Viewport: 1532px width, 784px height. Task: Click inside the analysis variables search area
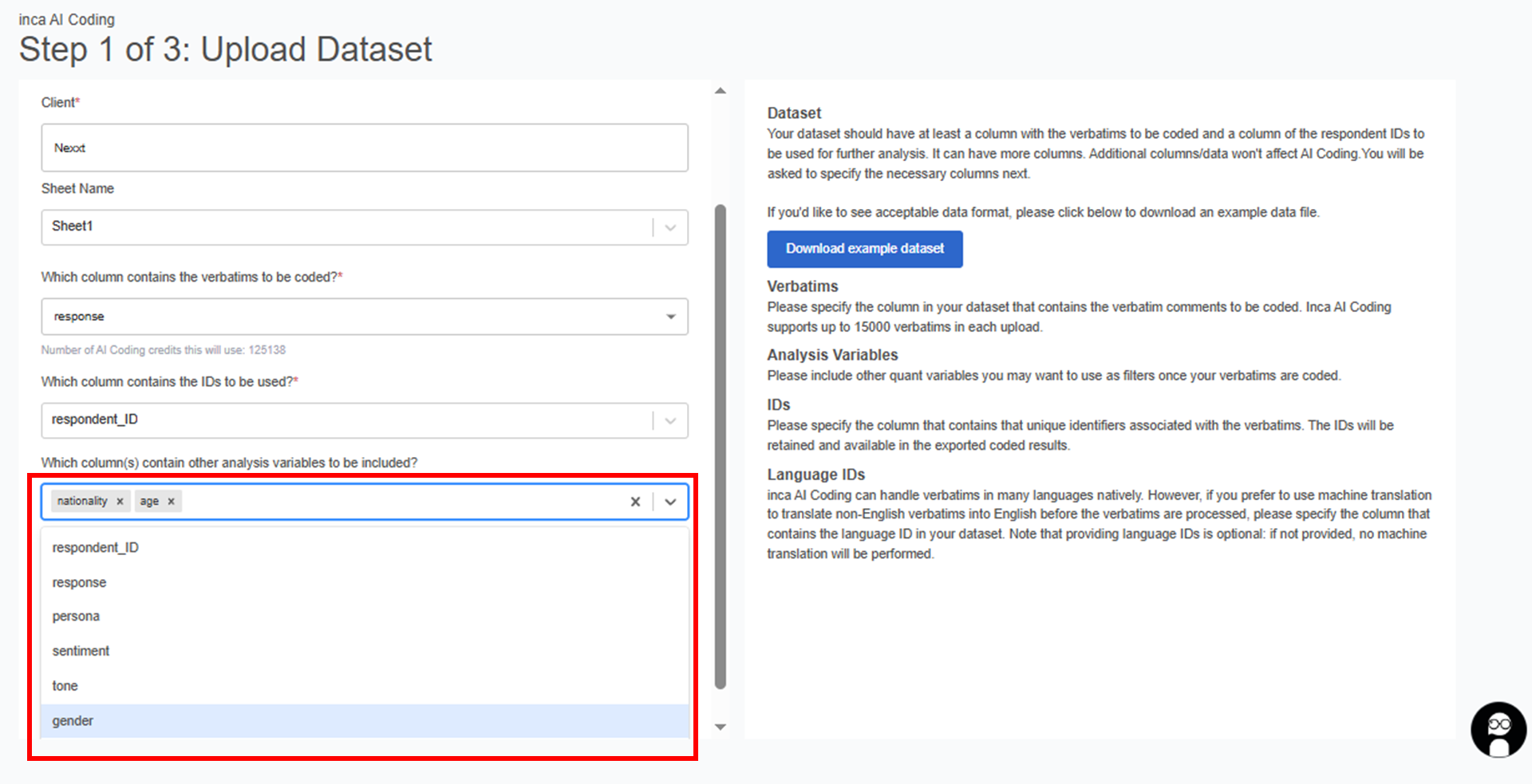(x=399, y=502)
